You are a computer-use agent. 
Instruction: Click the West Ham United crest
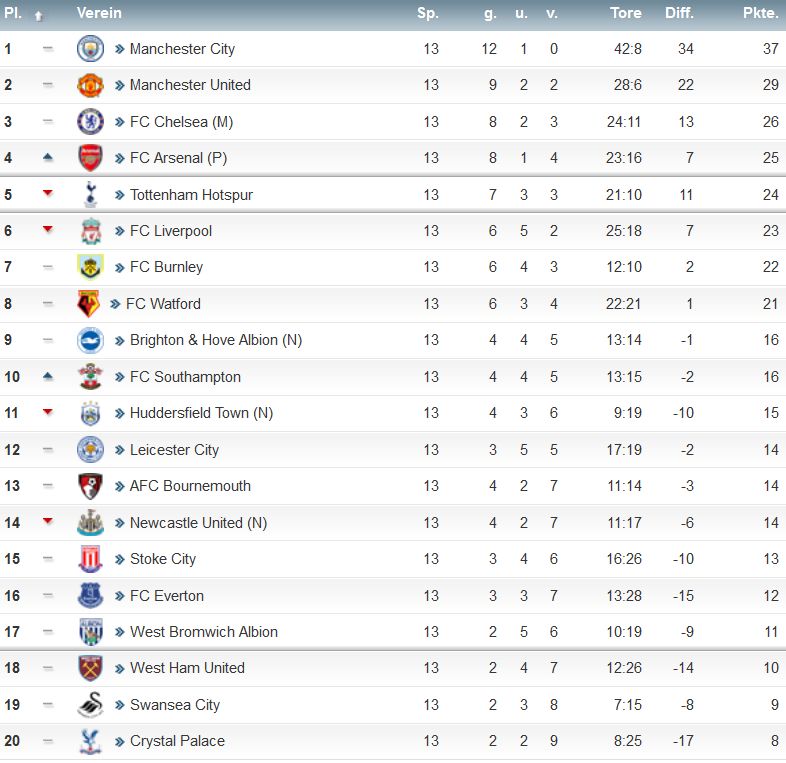click(x=90, y=668)
